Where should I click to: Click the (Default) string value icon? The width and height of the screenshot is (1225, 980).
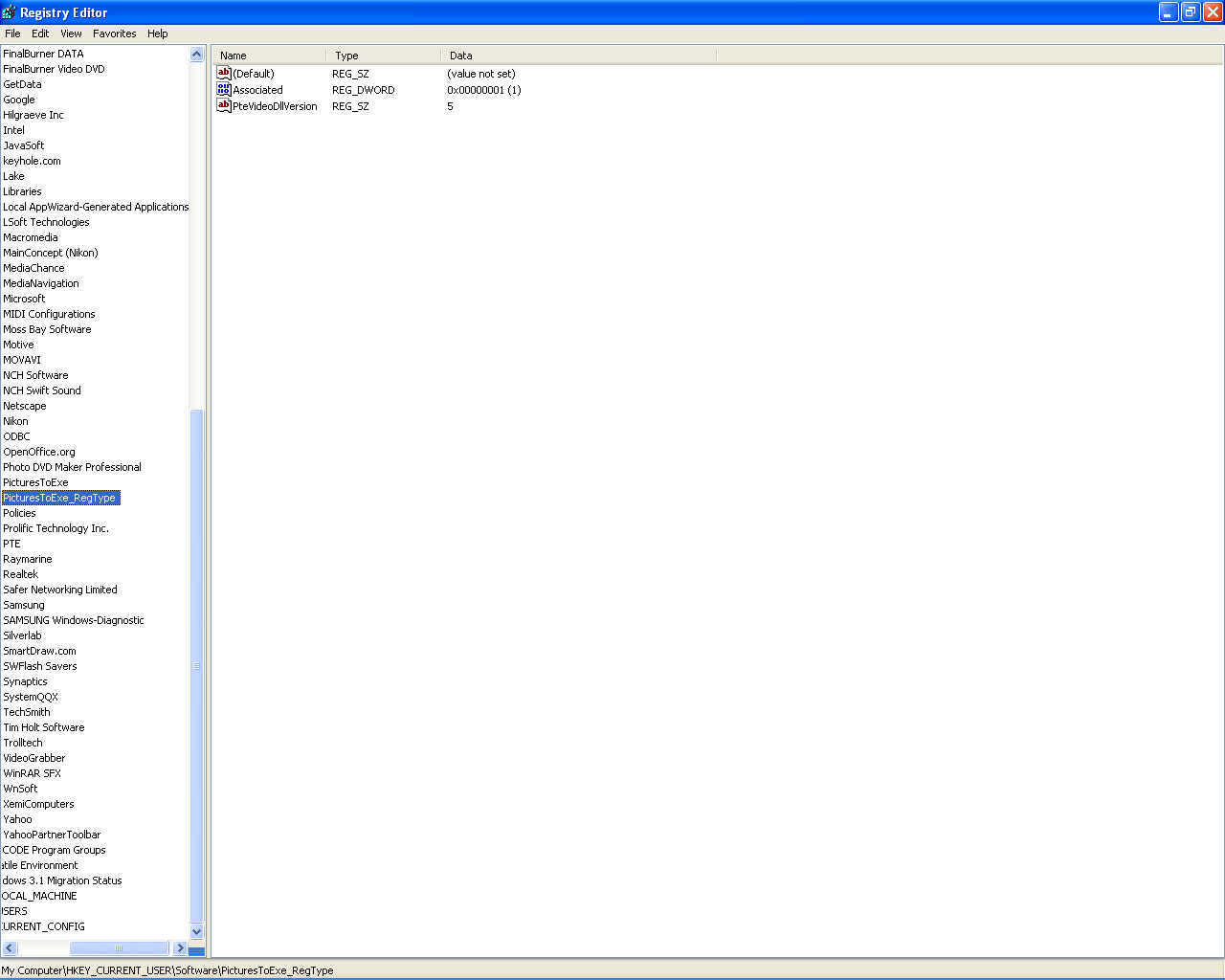point(224,73)
